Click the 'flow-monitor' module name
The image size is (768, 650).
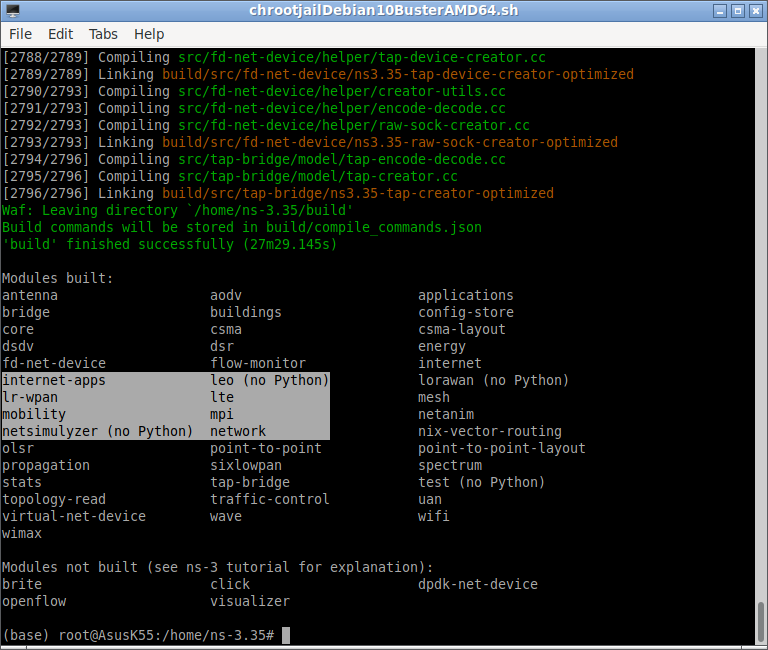258,363
